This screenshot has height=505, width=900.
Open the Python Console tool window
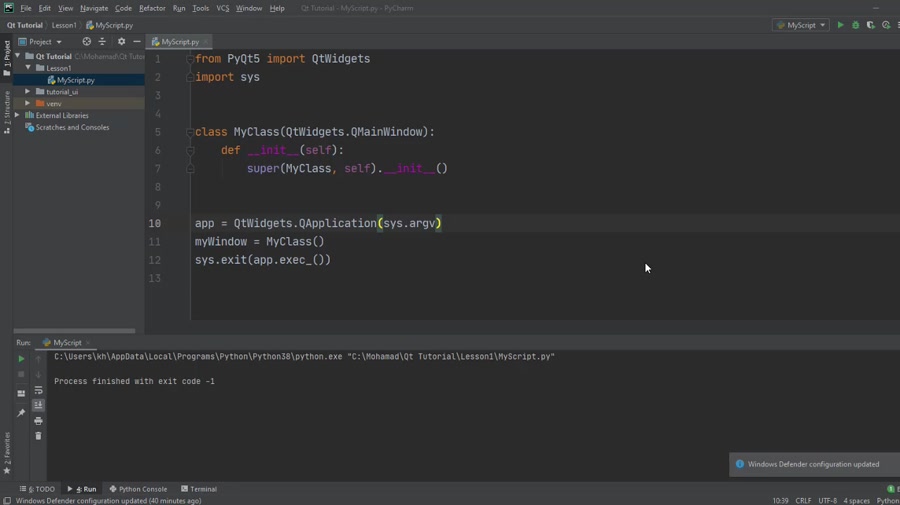tap(138, 489)
